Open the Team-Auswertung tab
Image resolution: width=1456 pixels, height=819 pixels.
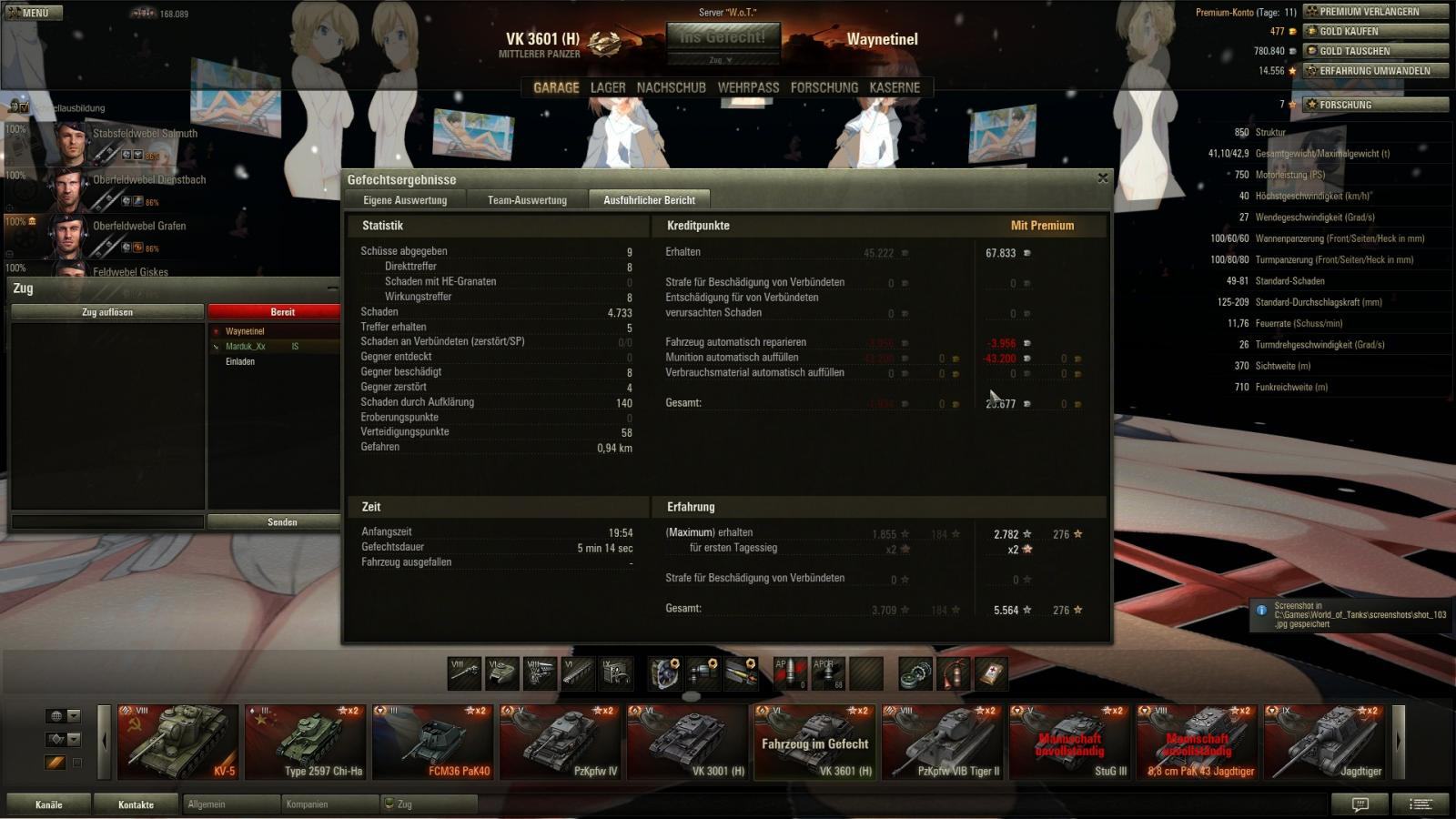point(527,200)
